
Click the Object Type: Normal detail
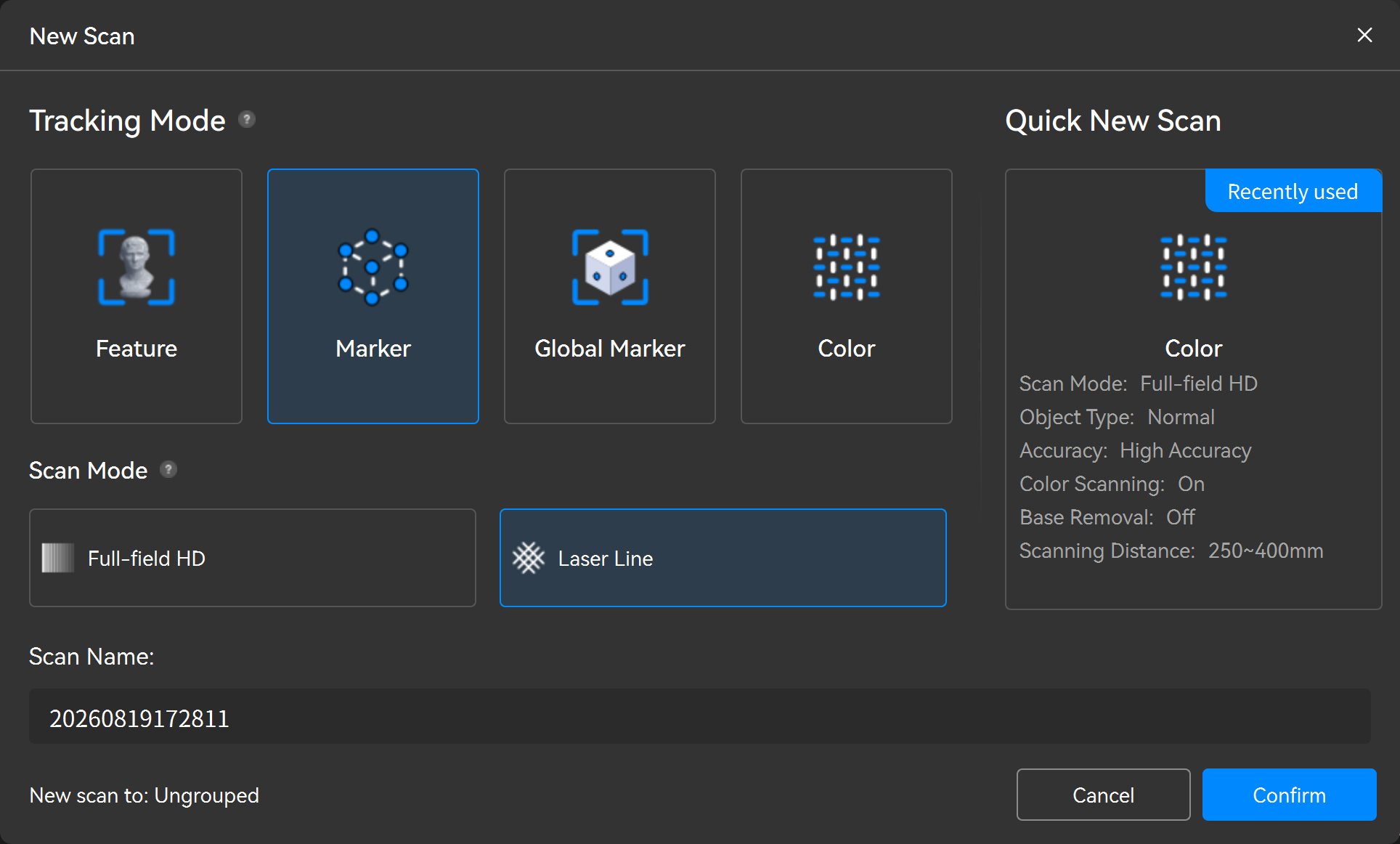[x=1118, y=417]
